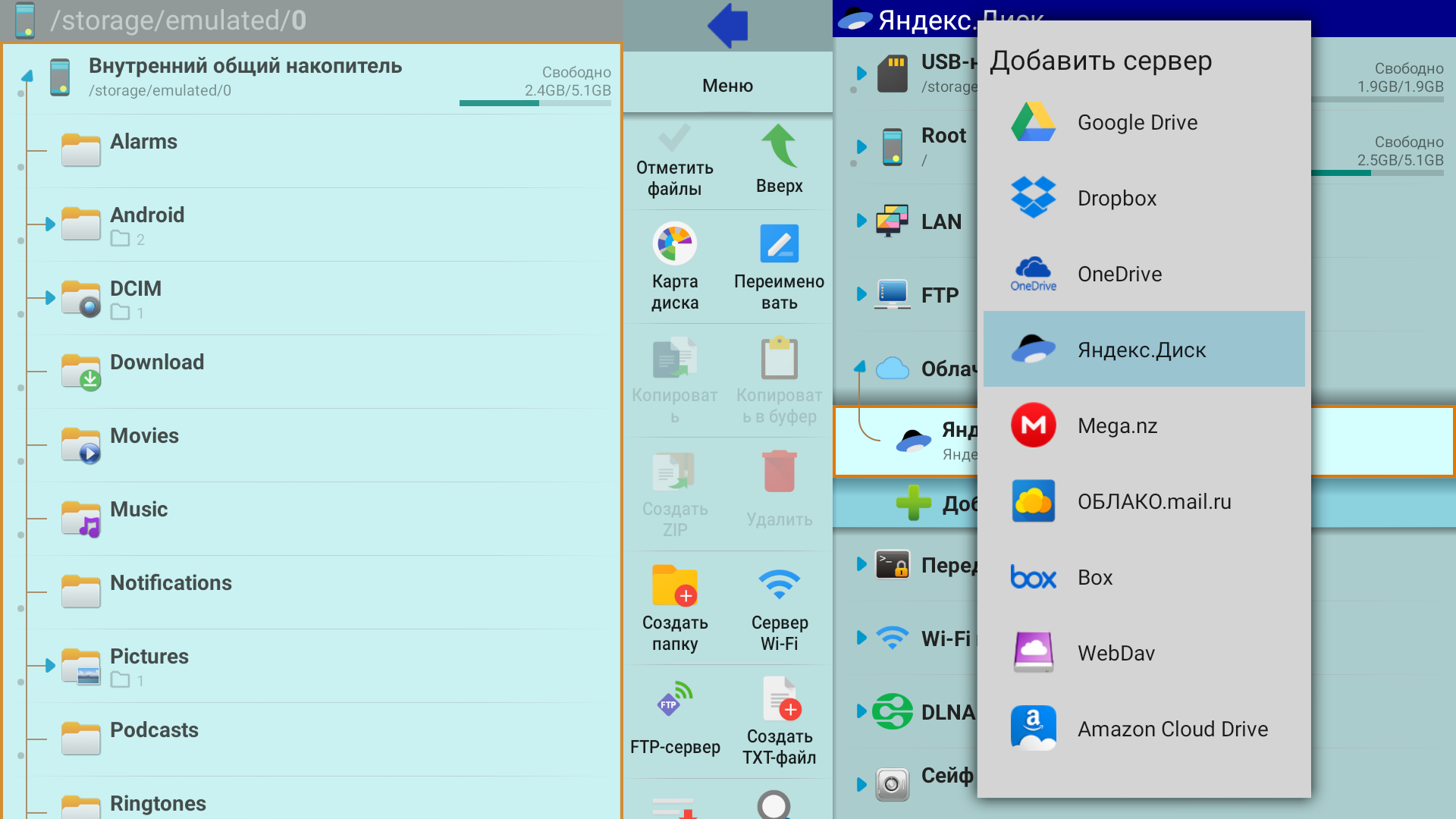Collapse the cloud storage section
Viewport: 1456px width, 819px height.
(860, 367)
